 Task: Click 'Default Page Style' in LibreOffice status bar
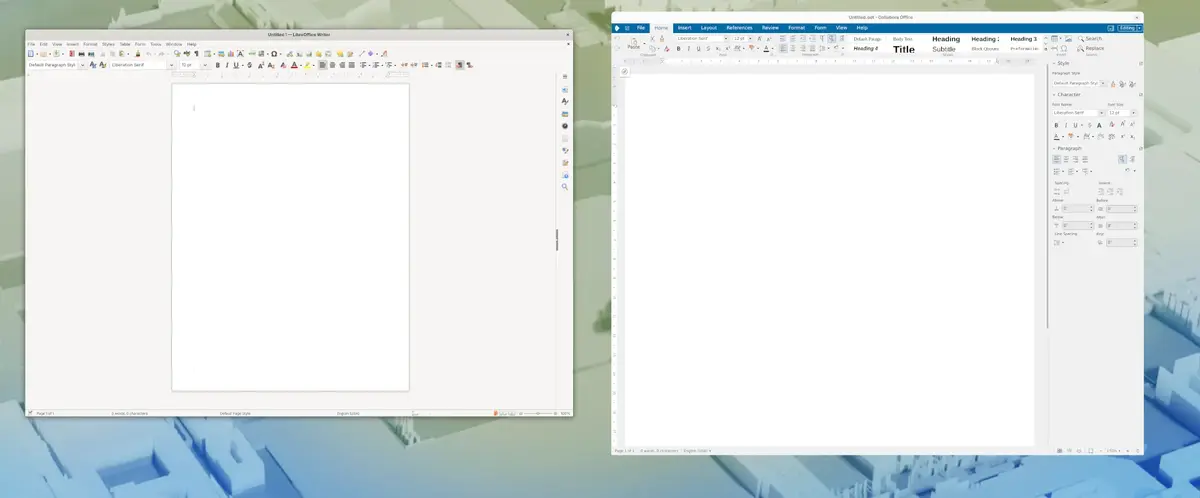236,413
